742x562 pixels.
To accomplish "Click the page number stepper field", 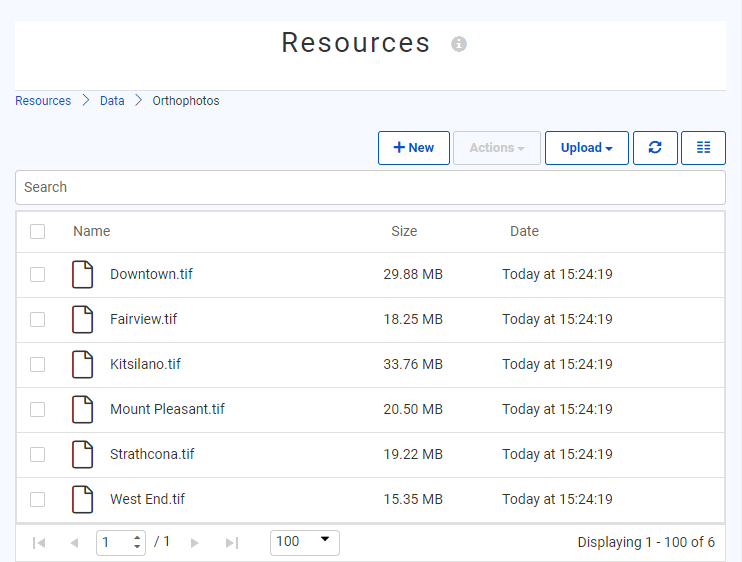I will click(117, 542).
